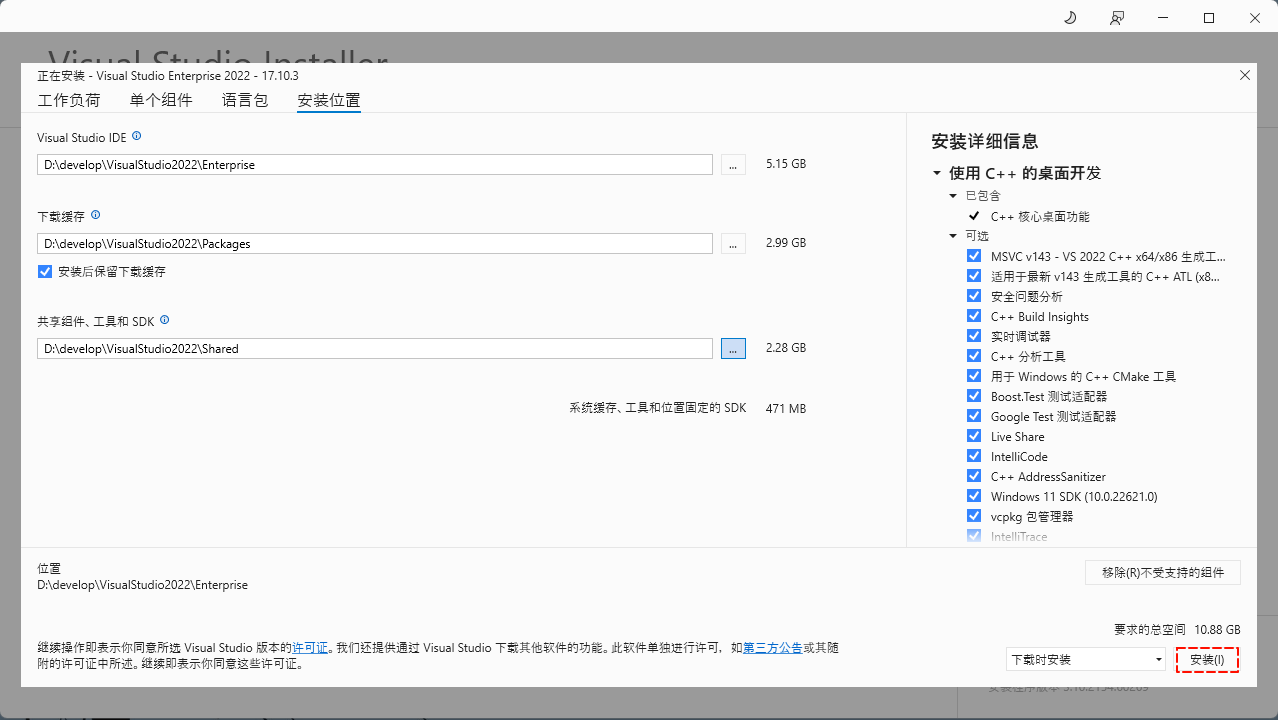1278x720 pixels.
Task: Browse for shared components folder
Action: click(x=733, y=348)
